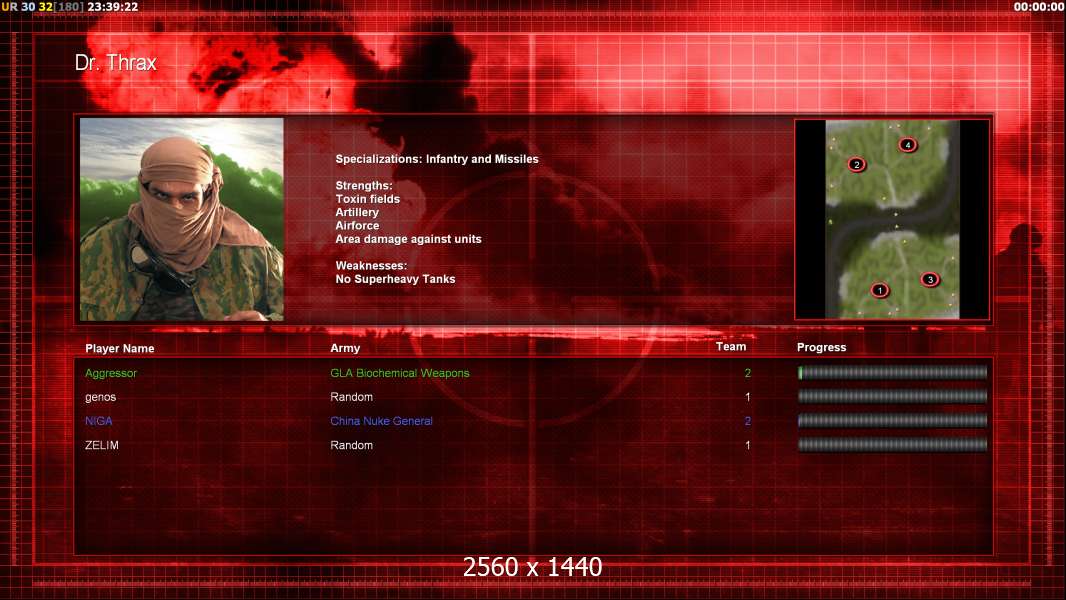Select player name ZELIM
Viewport: 1066px width, 600px height.
[102, 445]
